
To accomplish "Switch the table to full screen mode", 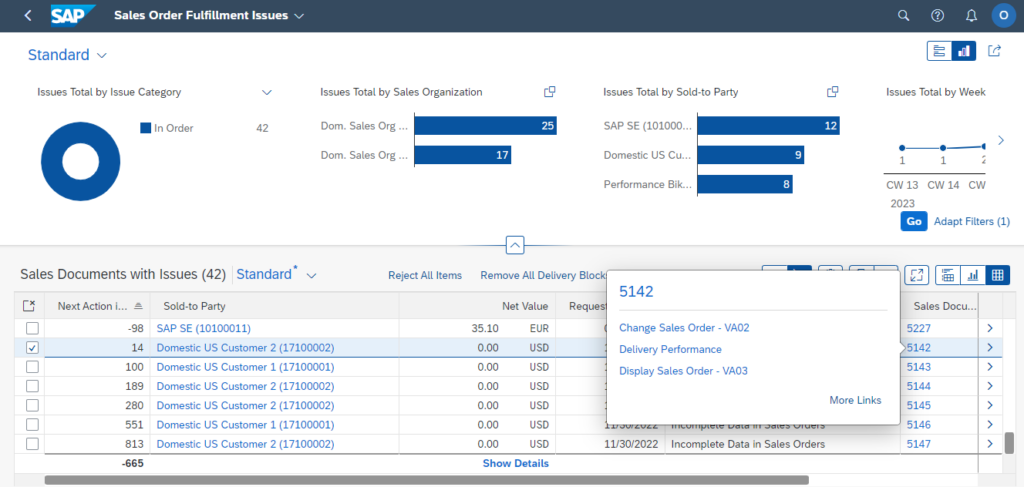I will pos(916,275).
